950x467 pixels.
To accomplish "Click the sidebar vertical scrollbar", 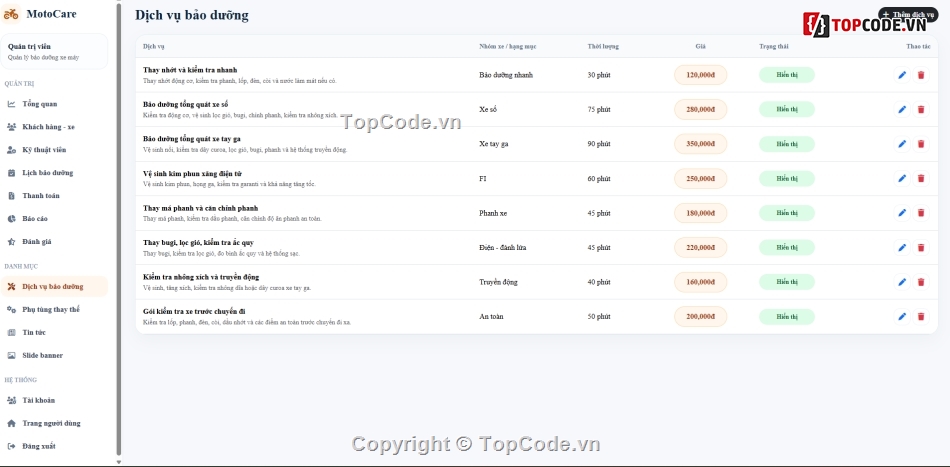I will click(x=119, y=230).
